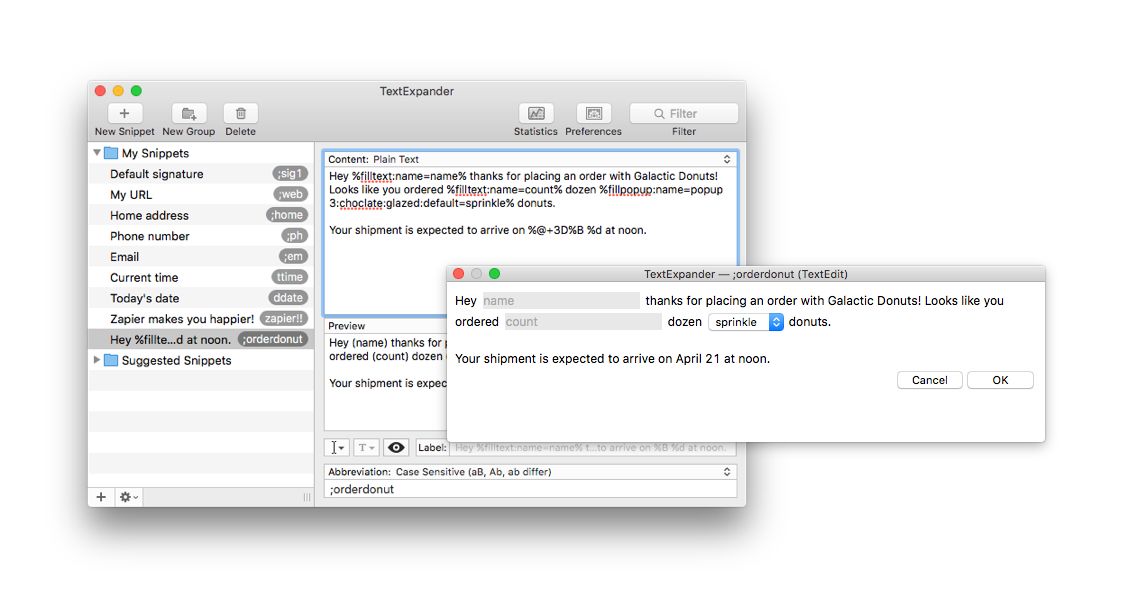Click the Filter search field
The width and height of the screenshot is (1132, 601).
(684, 113)
